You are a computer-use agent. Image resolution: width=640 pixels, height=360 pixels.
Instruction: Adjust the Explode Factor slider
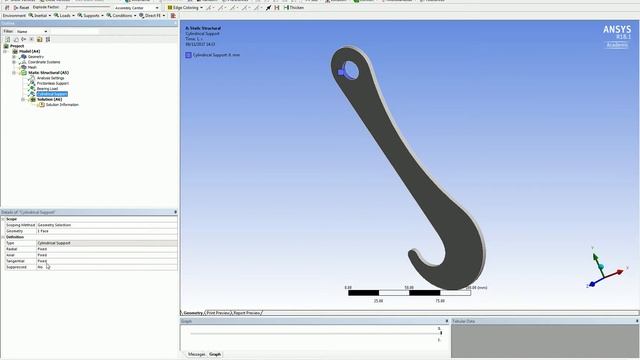(x=87, y=7)
